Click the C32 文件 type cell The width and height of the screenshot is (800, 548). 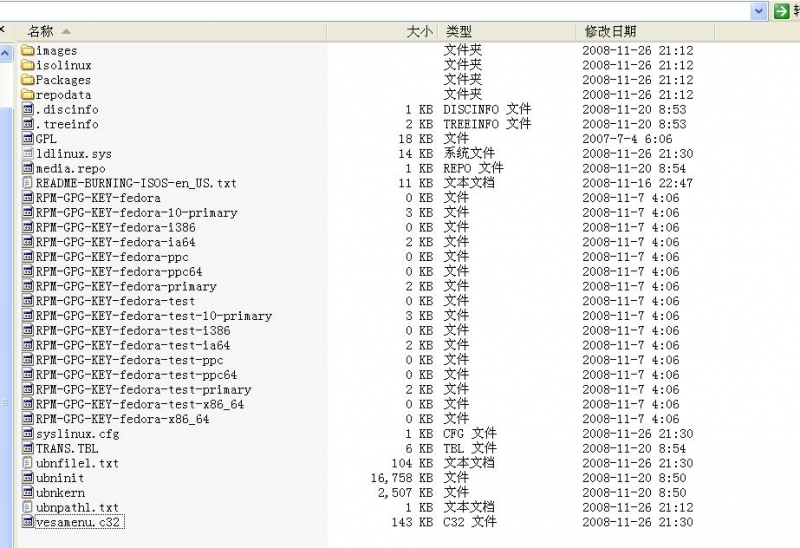(470, 522)
